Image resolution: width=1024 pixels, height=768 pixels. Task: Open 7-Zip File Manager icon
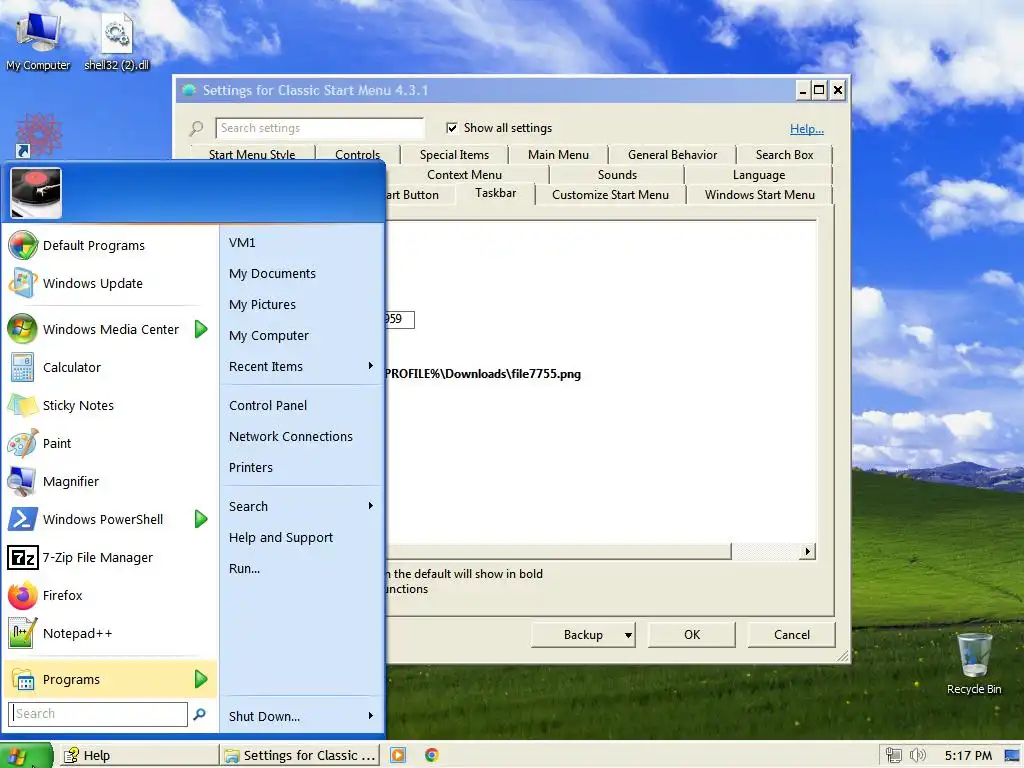23,557
